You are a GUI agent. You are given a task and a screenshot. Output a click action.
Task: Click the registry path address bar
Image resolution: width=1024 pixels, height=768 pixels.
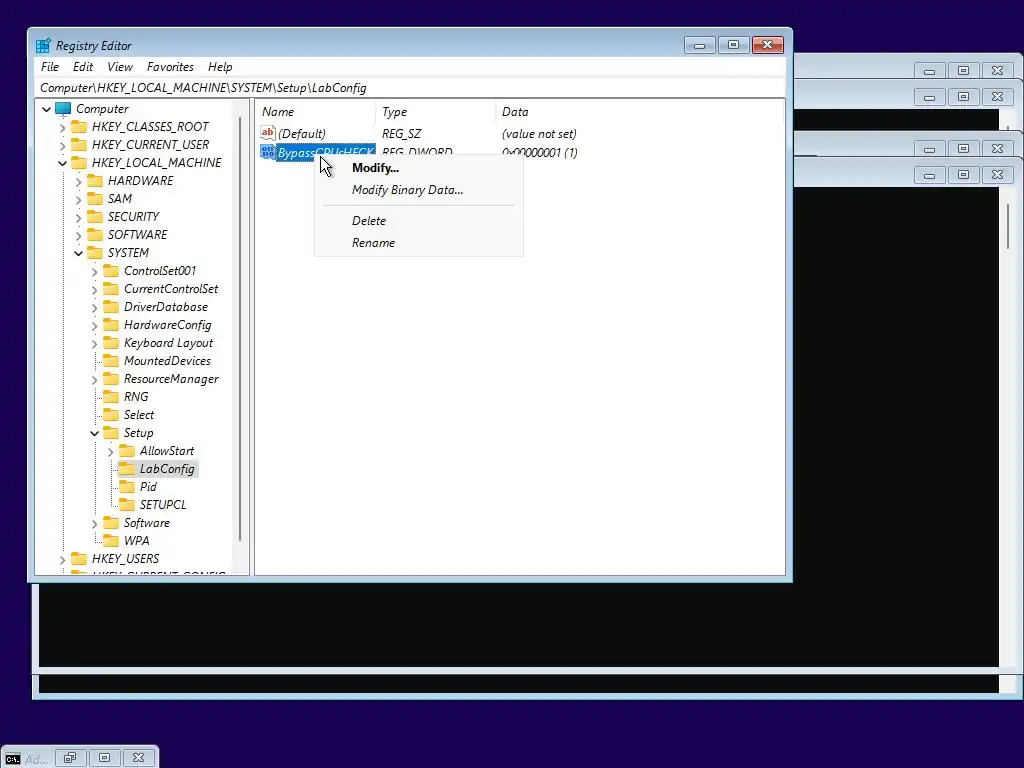410,88
